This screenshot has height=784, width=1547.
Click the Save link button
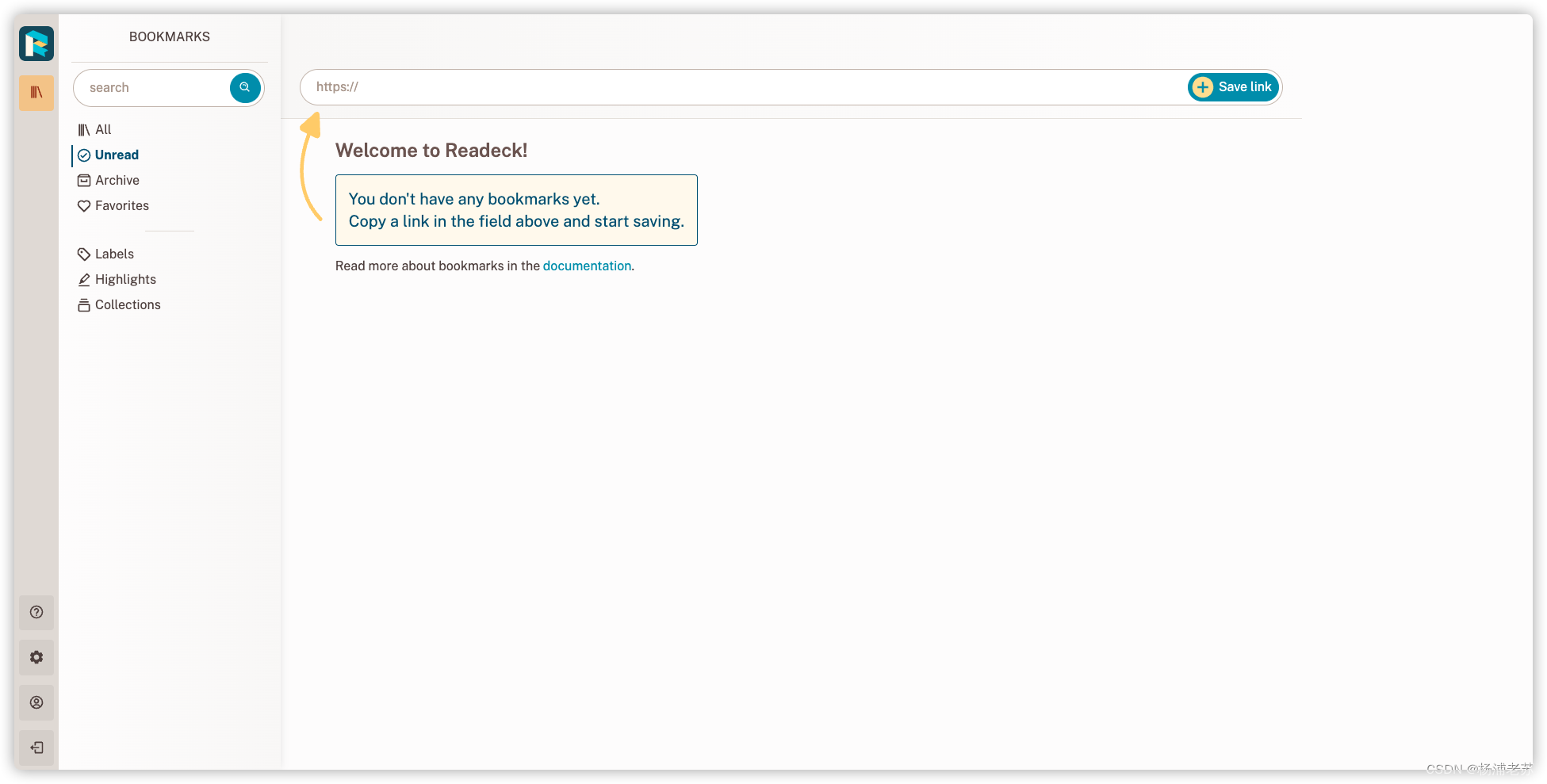tap(1233, 87)
